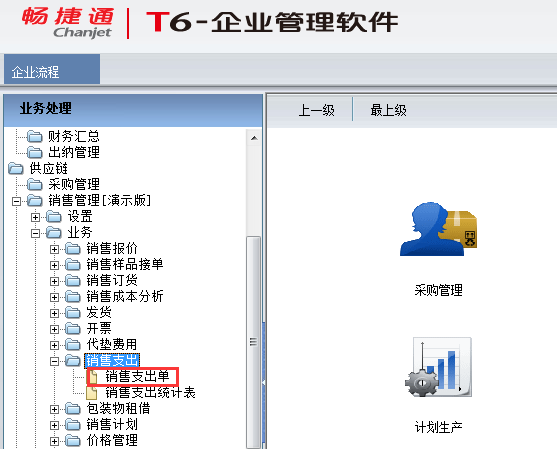
Task: Go up one level with 上一级
Action: pos(317,110)
